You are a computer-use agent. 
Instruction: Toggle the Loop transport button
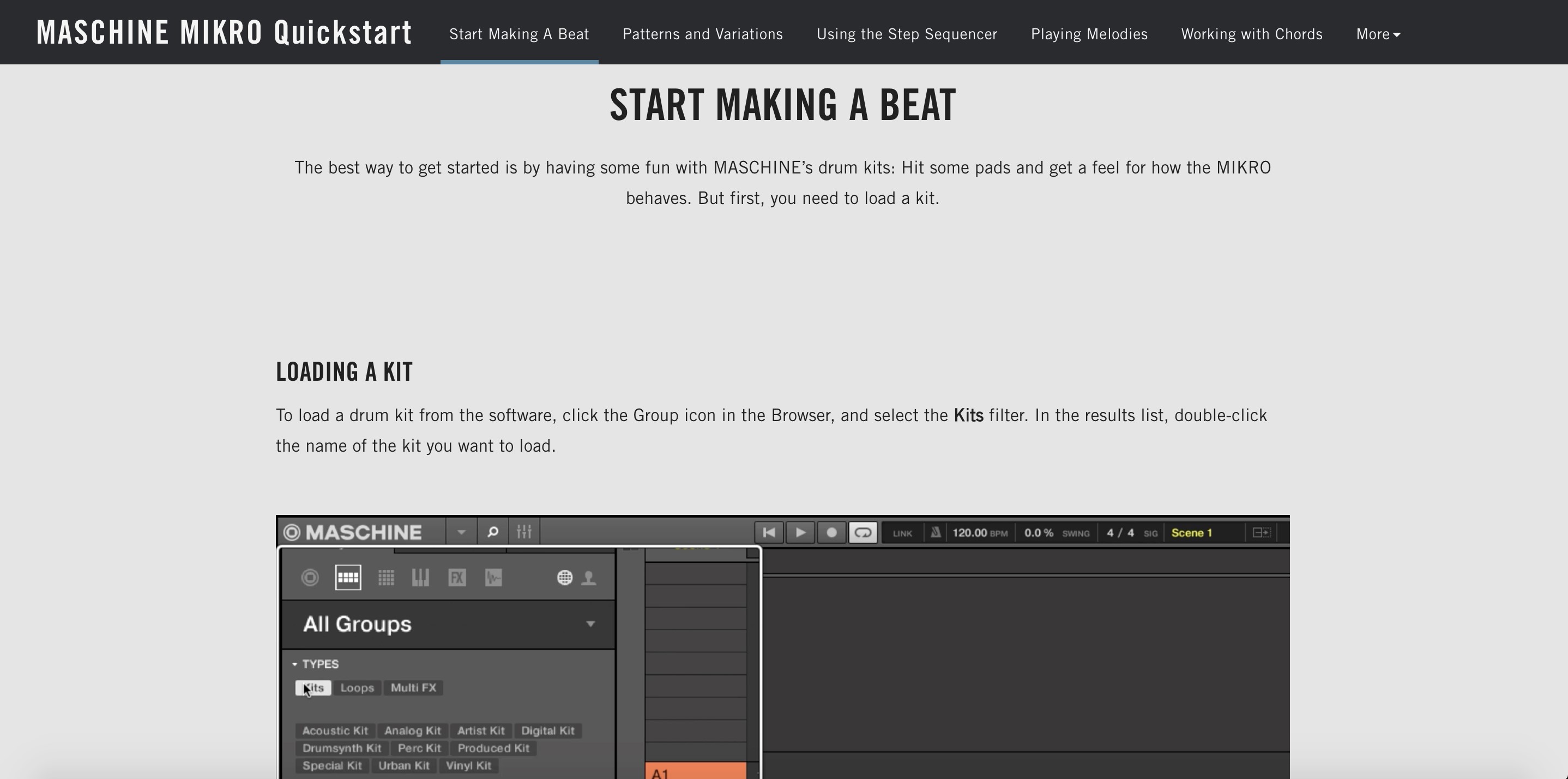863,533
